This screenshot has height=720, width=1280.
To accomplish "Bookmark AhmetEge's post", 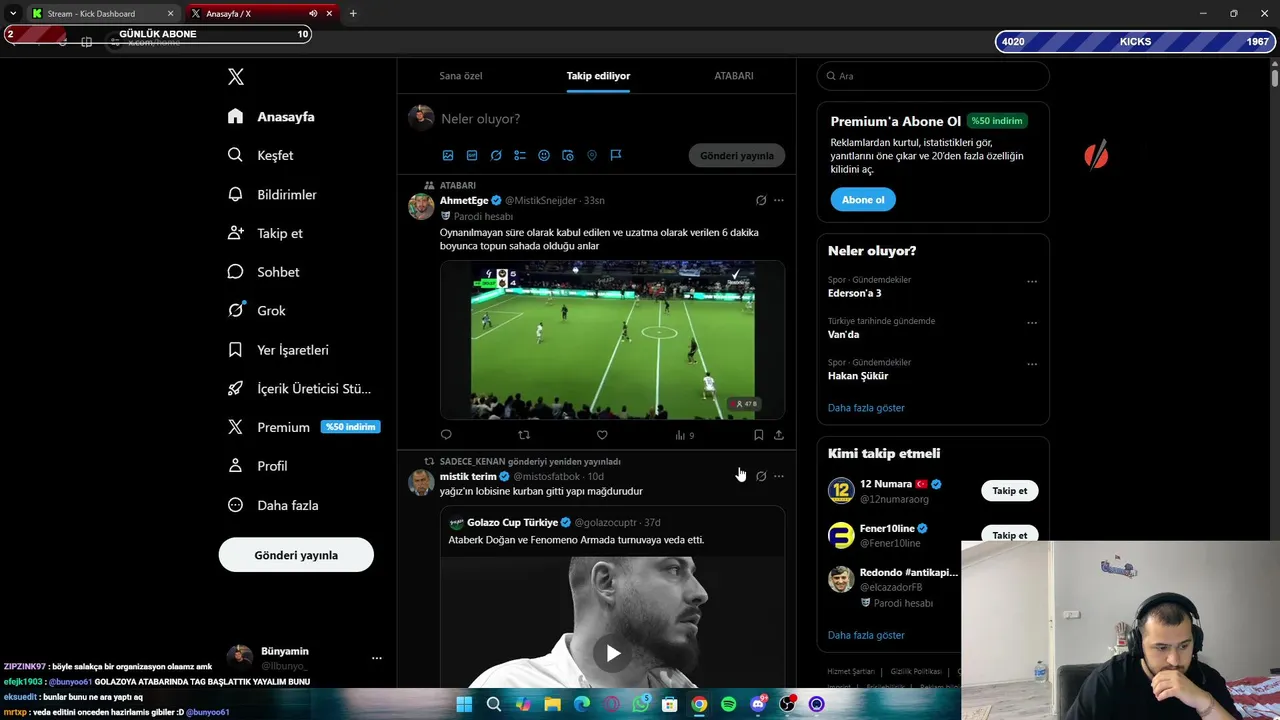I will click(x=758, y=435).
